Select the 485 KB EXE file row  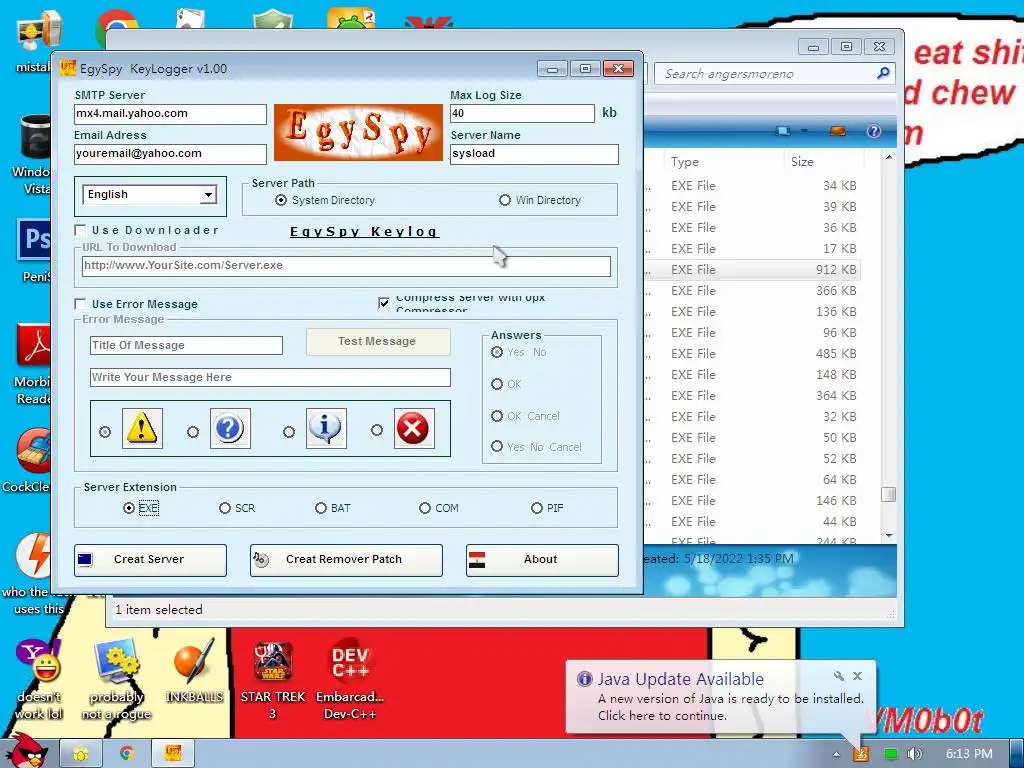click(752, 353)
